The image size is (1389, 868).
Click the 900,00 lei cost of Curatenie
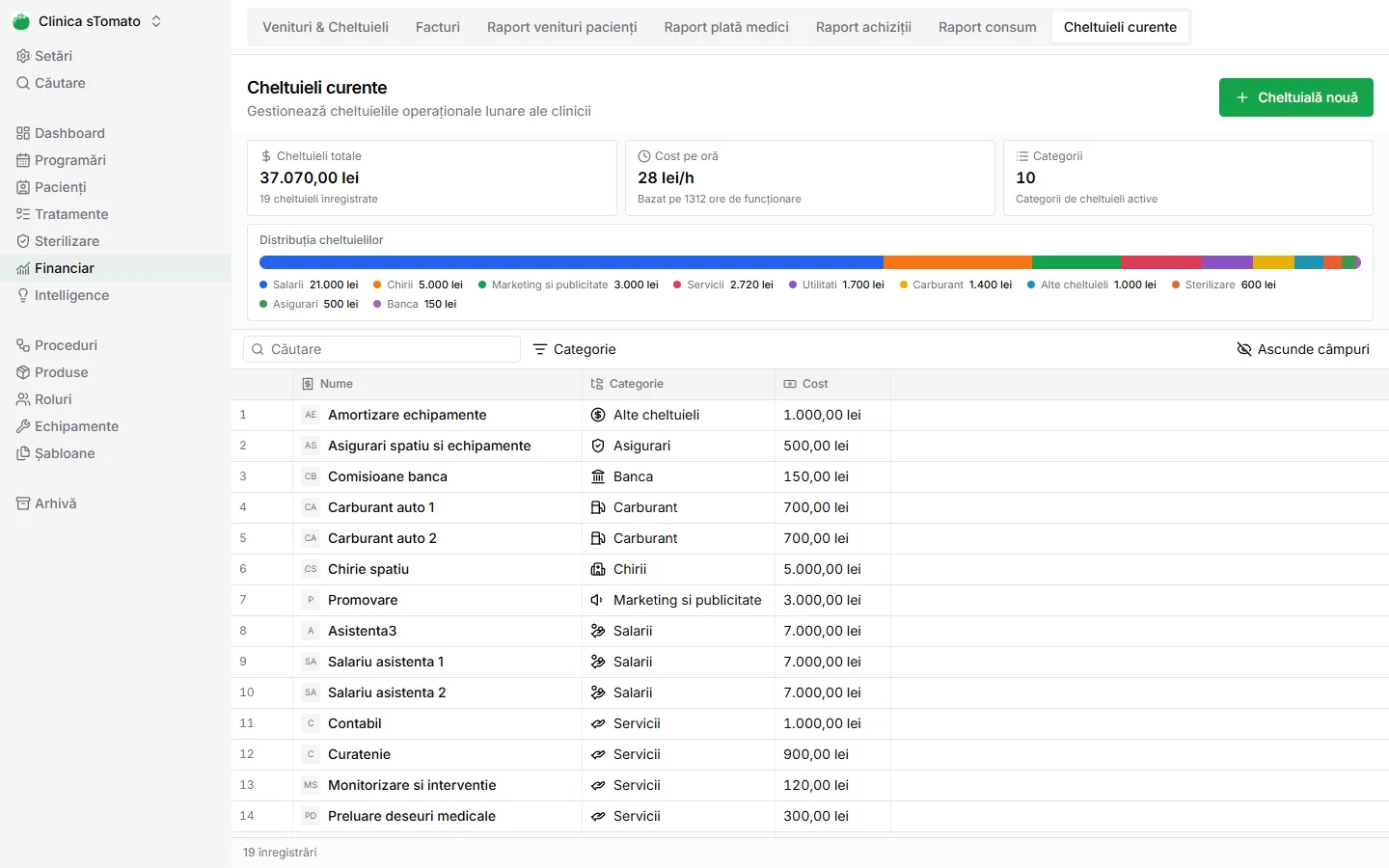click(816, 754)
